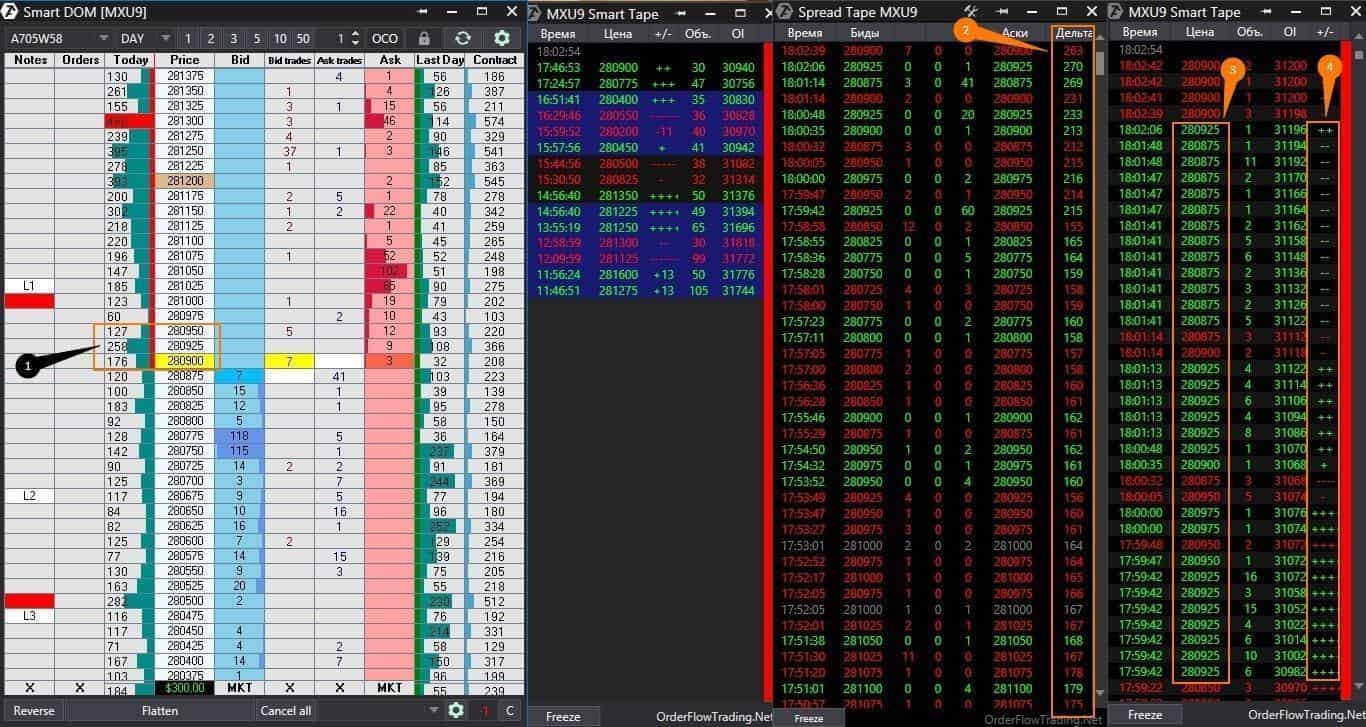The width and height of the screenshot is (1366, 727).
Task: Expand the dropdown arrow next to Cancel all
Action: [433, 710]
